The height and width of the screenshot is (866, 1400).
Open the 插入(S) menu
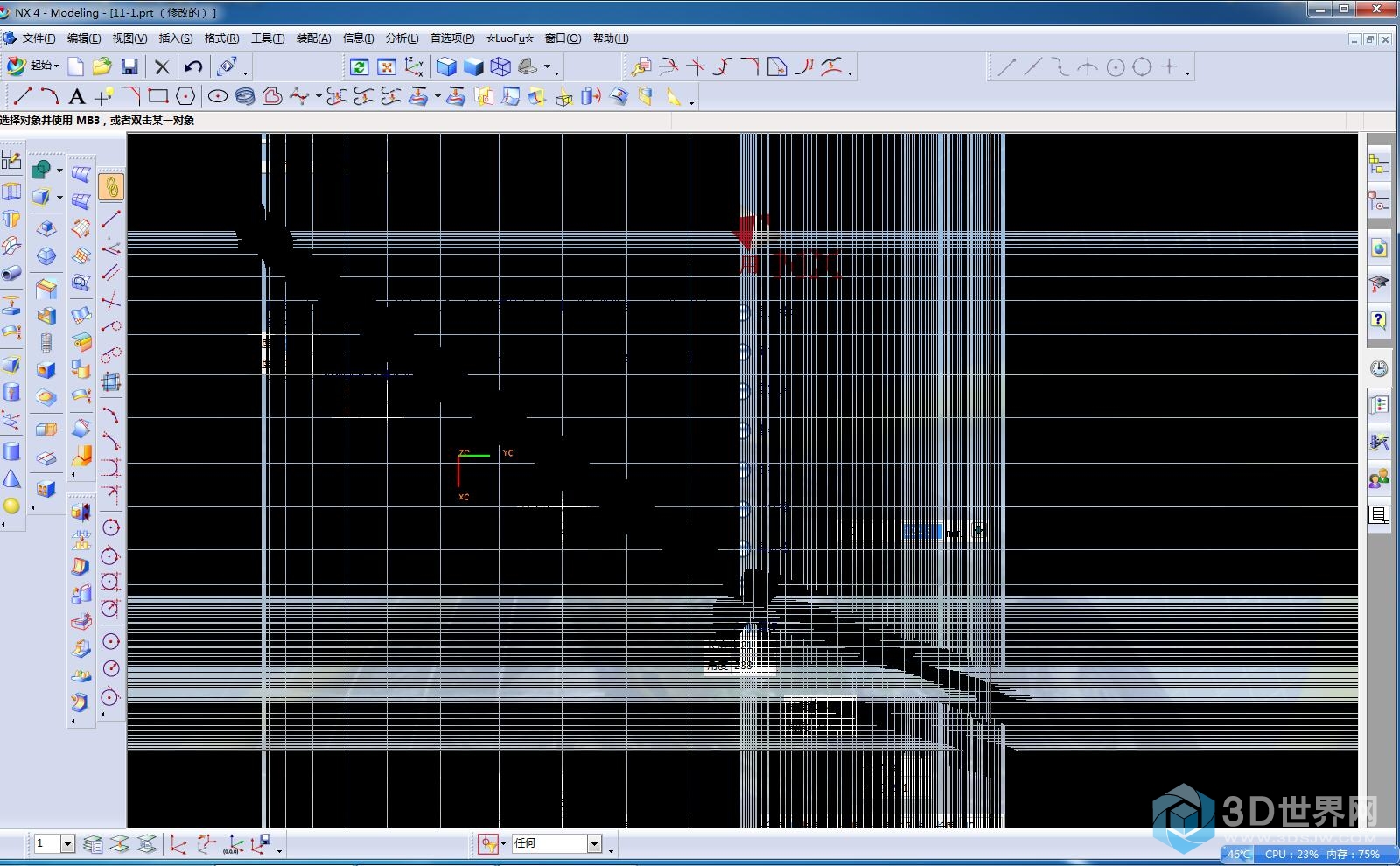click(x=176, y=38)
